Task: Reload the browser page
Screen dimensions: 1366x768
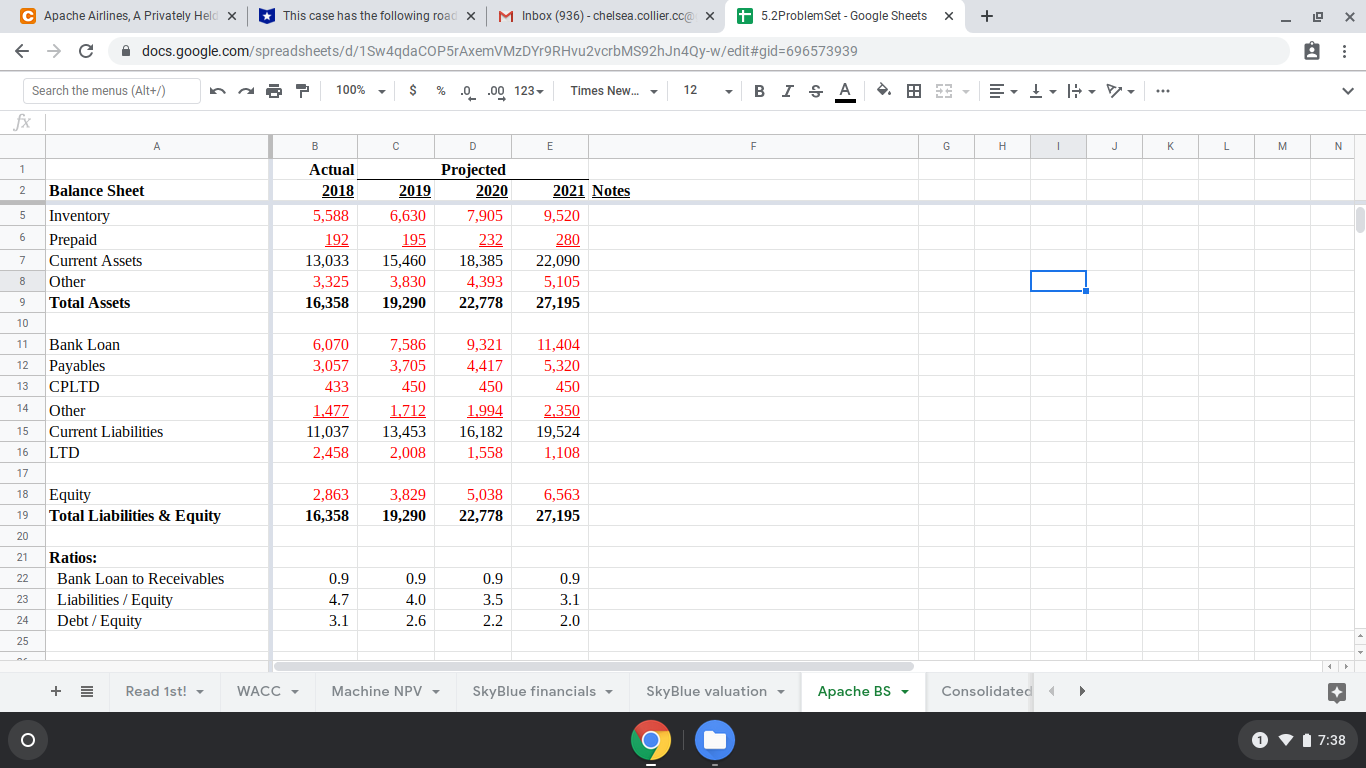Action: [x=86, y=51]
